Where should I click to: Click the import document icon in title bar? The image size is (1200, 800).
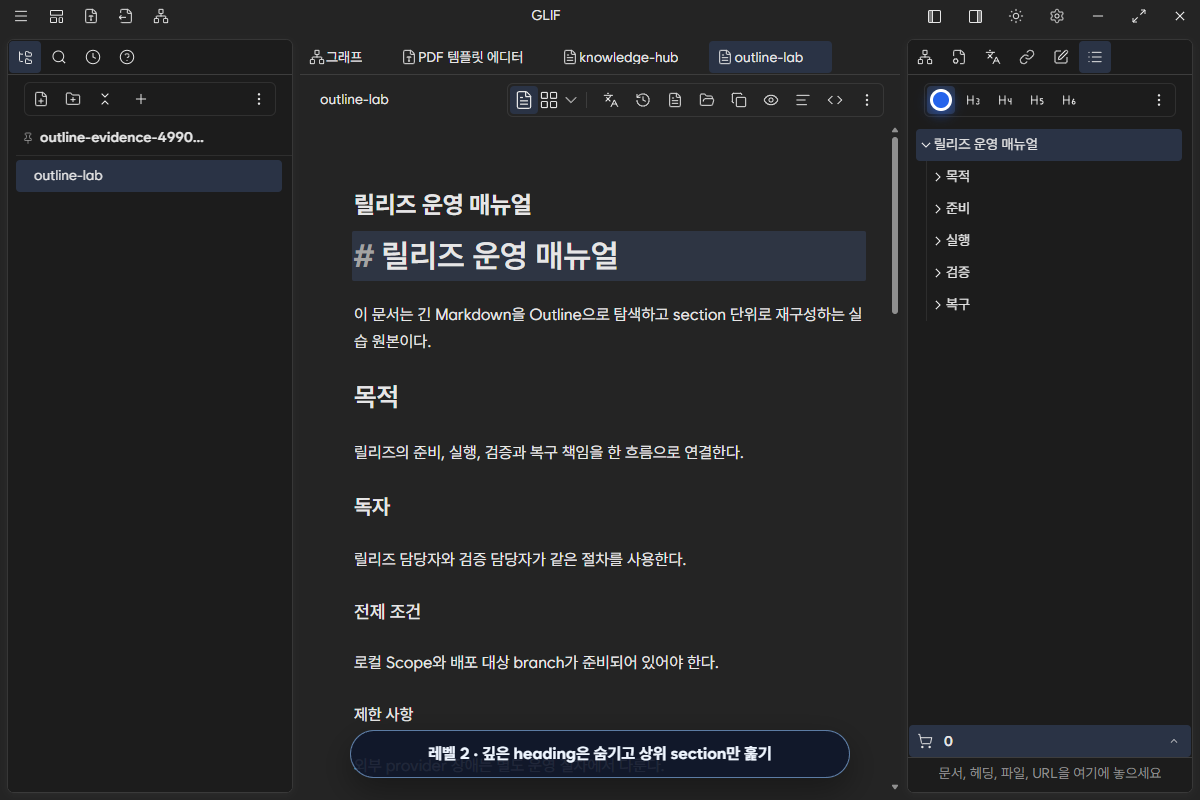tap(125, 16)
